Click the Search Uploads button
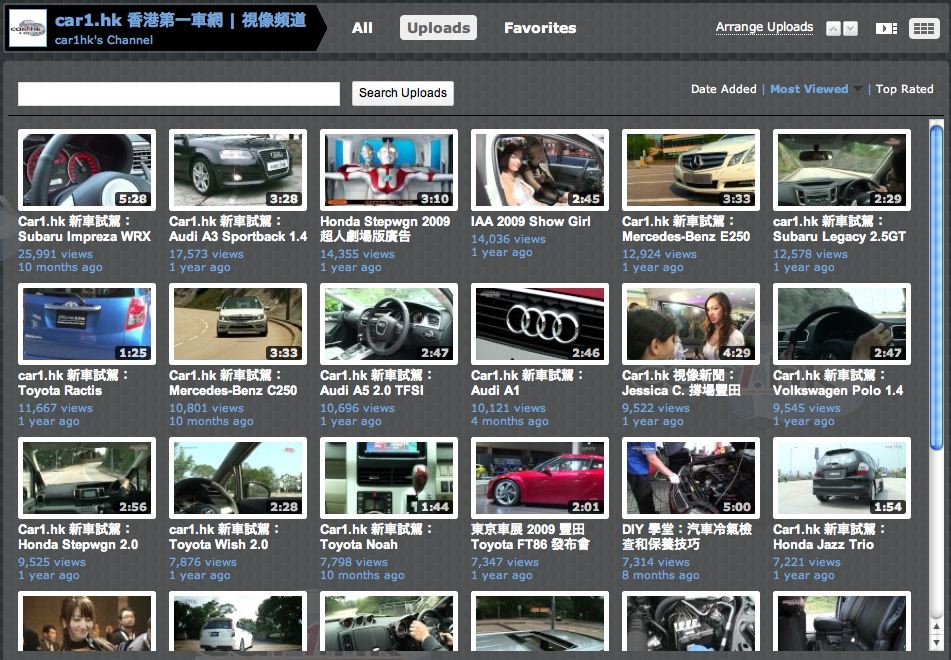This screenshot has width=951, height=660. [x=403, y=93]
